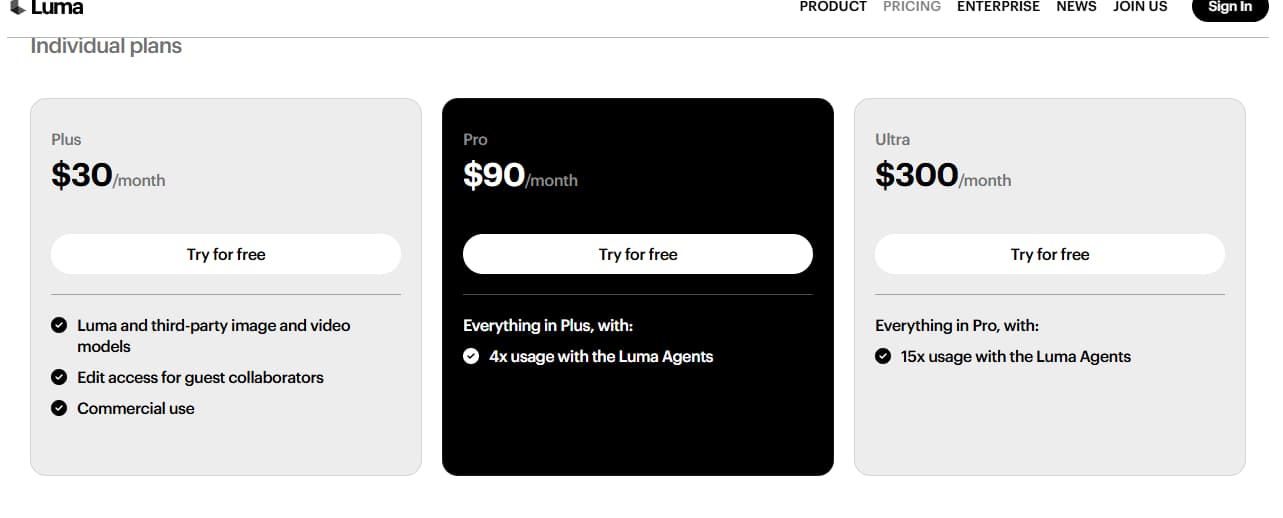Select the $300 Ultra plan price
1283x518 pixels.
pyautogui.click(x=916, y=176)
